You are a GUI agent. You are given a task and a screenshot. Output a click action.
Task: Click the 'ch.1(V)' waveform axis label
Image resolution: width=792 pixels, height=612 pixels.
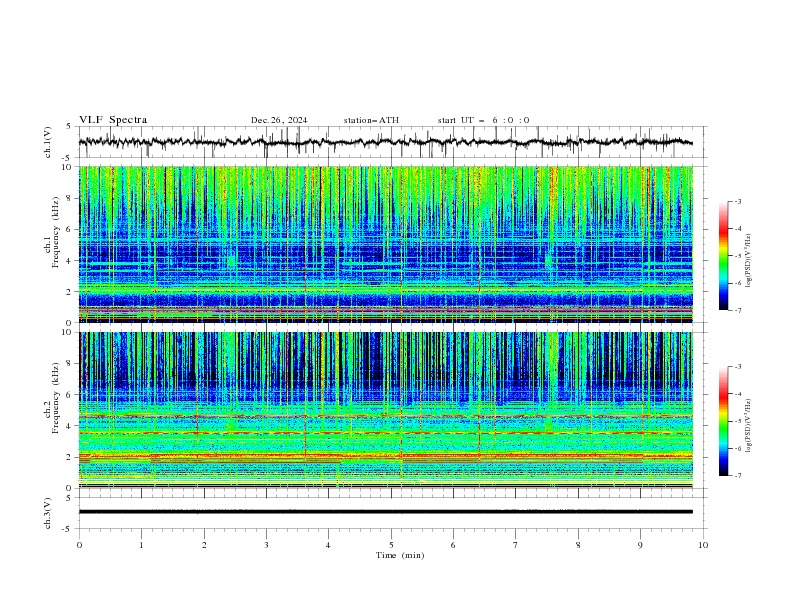[48, 142]
